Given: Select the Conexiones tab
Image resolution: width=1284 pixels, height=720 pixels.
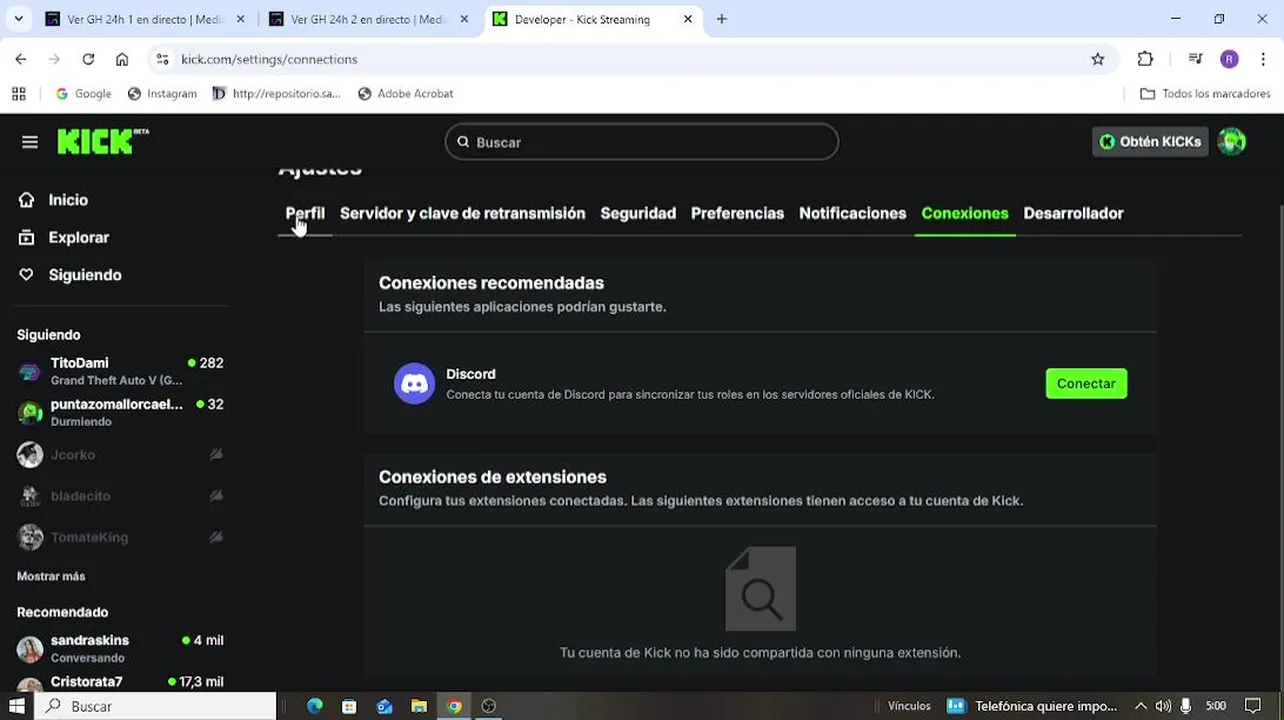Looking at the screenshot, I should [x=965, y=213].
